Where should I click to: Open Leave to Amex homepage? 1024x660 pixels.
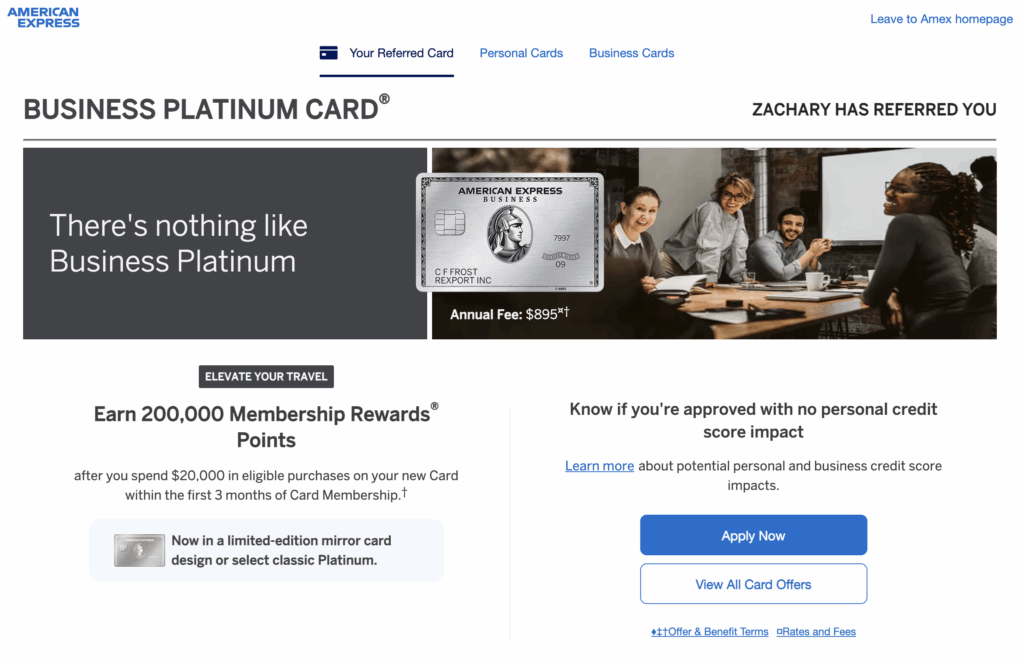(941, 19)
